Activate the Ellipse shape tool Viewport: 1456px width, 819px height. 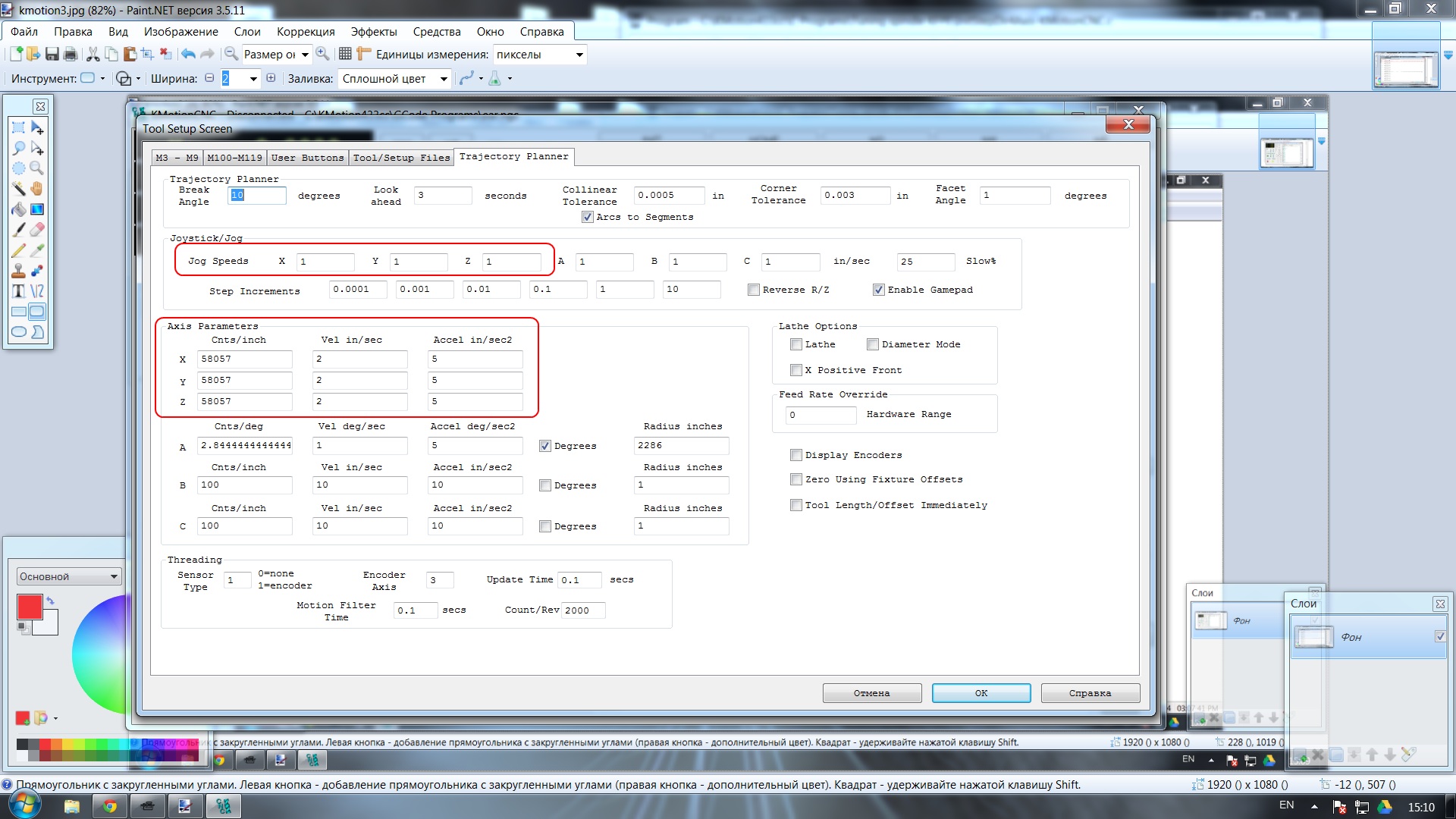(19, 332)
